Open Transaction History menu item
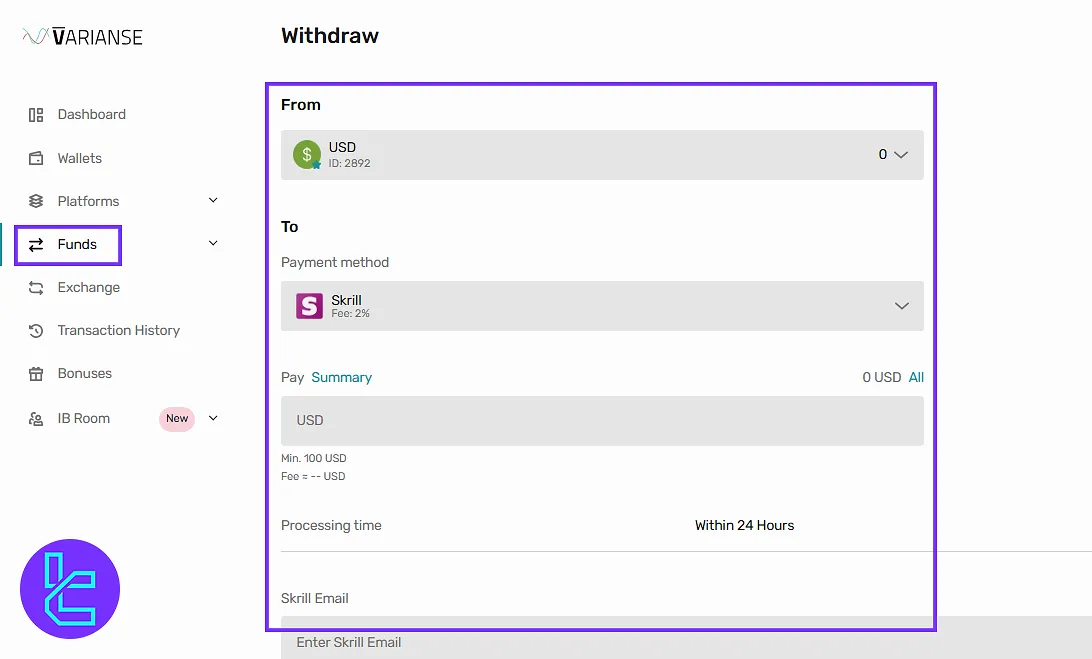 pyautogui.click(x=118, y=330)
